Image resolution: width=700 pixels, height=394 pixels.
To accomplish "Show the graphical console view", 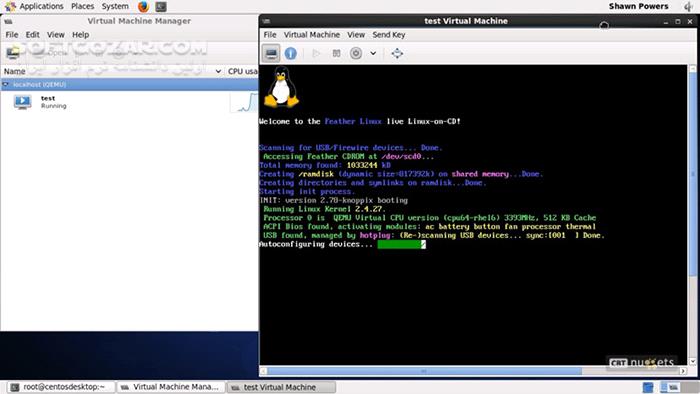I will [271, 53].
